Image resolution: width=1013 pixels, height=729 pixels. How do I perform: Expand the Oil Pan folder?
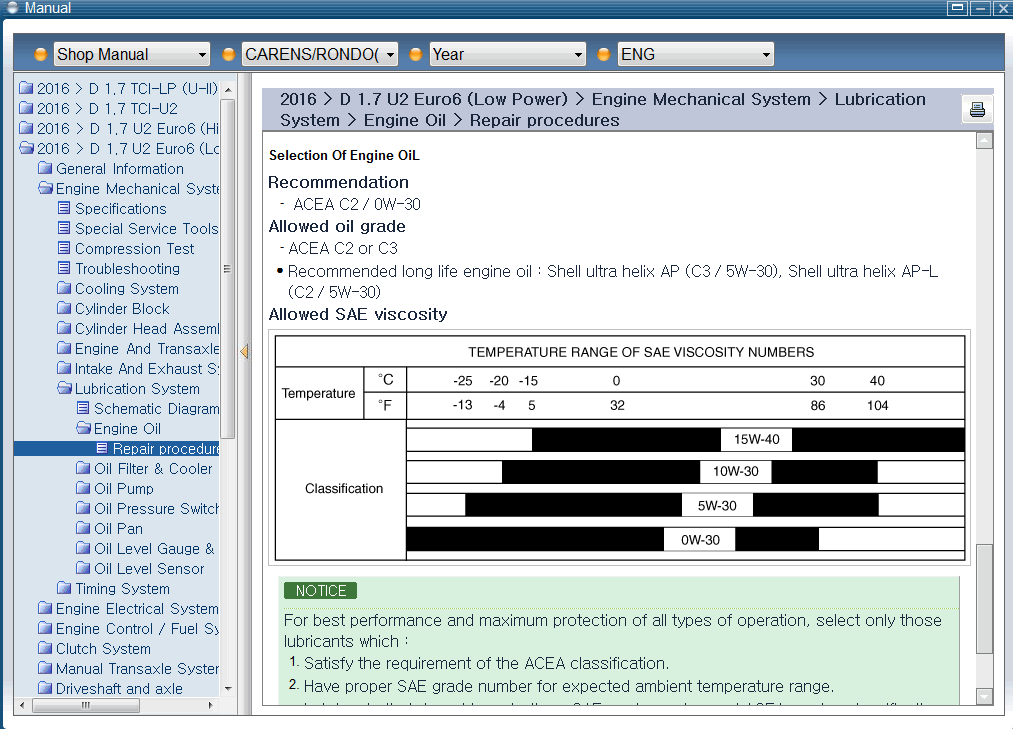(x=110, y=529)
